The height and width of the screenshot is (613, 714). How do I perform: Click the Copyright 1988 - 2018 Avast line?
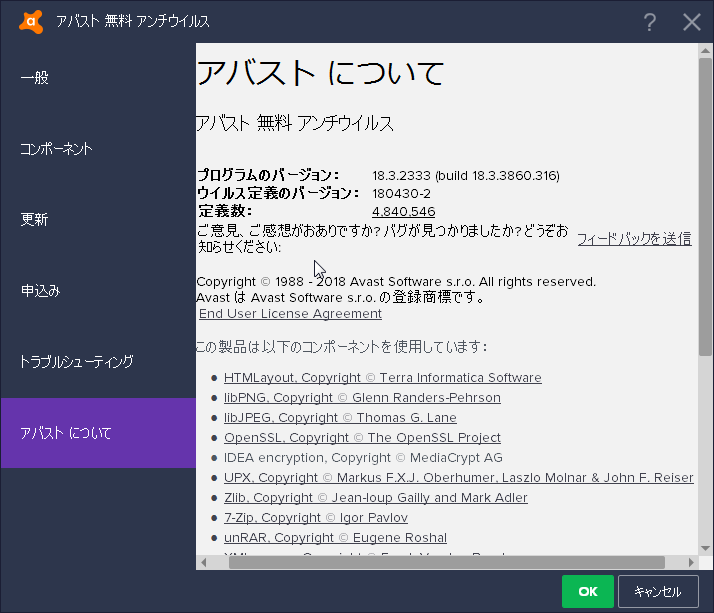coord(396,282)
